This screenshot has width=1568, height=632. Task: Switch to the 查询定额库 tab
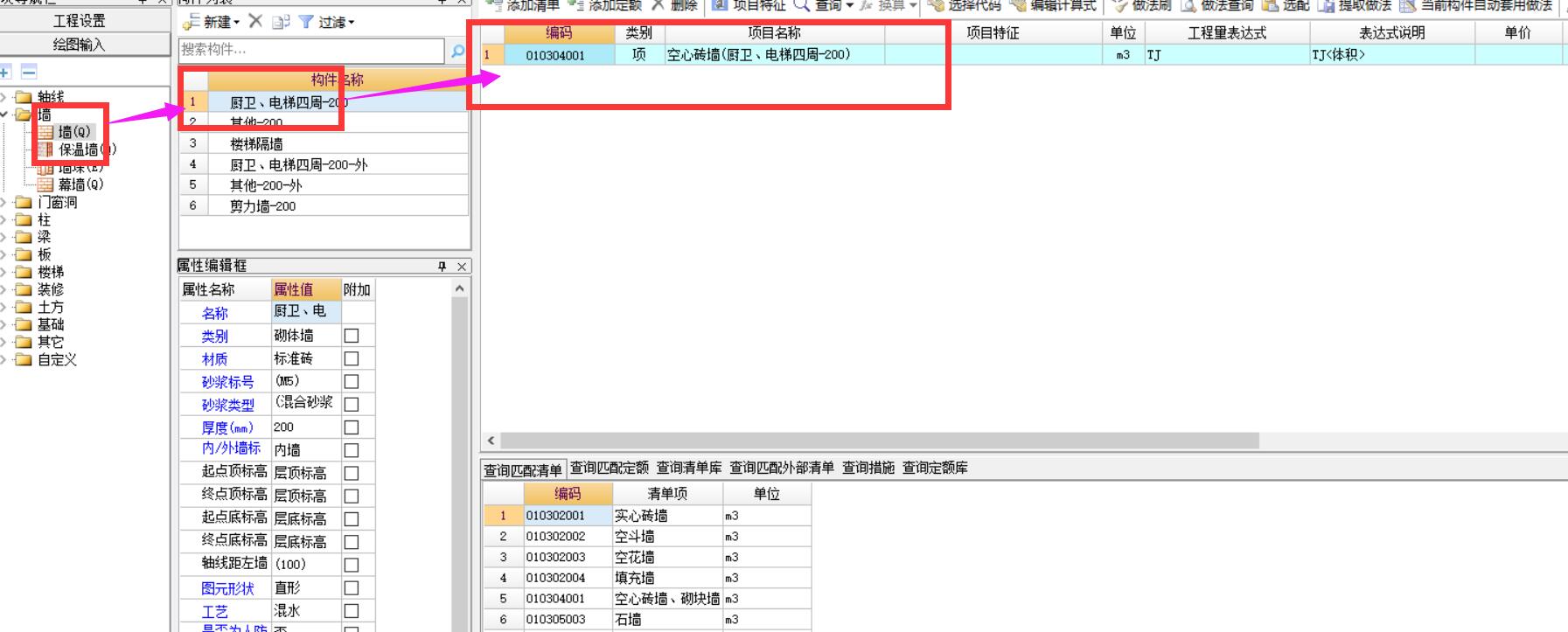click(x=935, y=469)
